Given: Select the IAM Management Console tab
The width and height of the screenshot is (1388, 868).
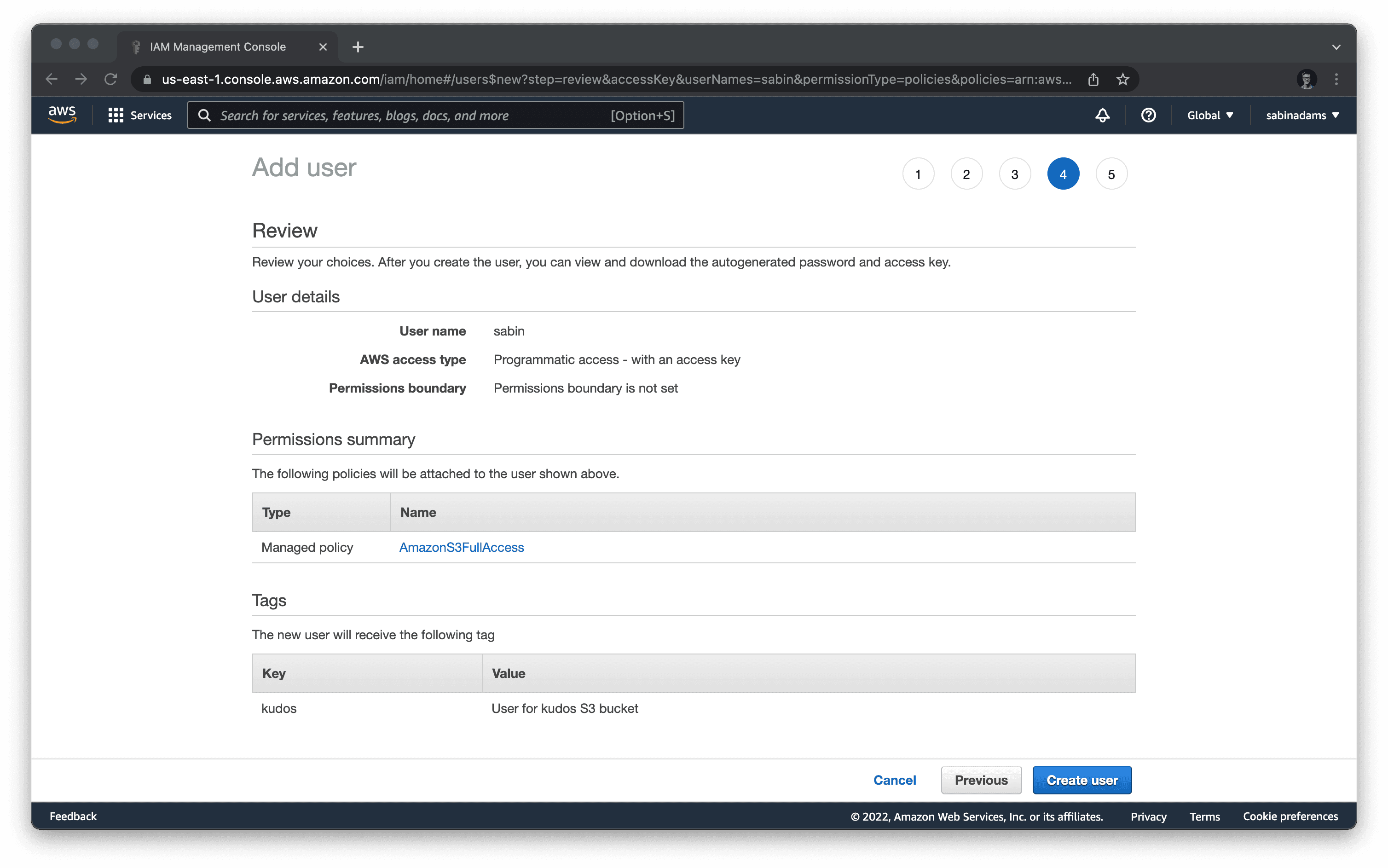Looking at the screenshot, I should pyautogui.click(x=218, y=47).
